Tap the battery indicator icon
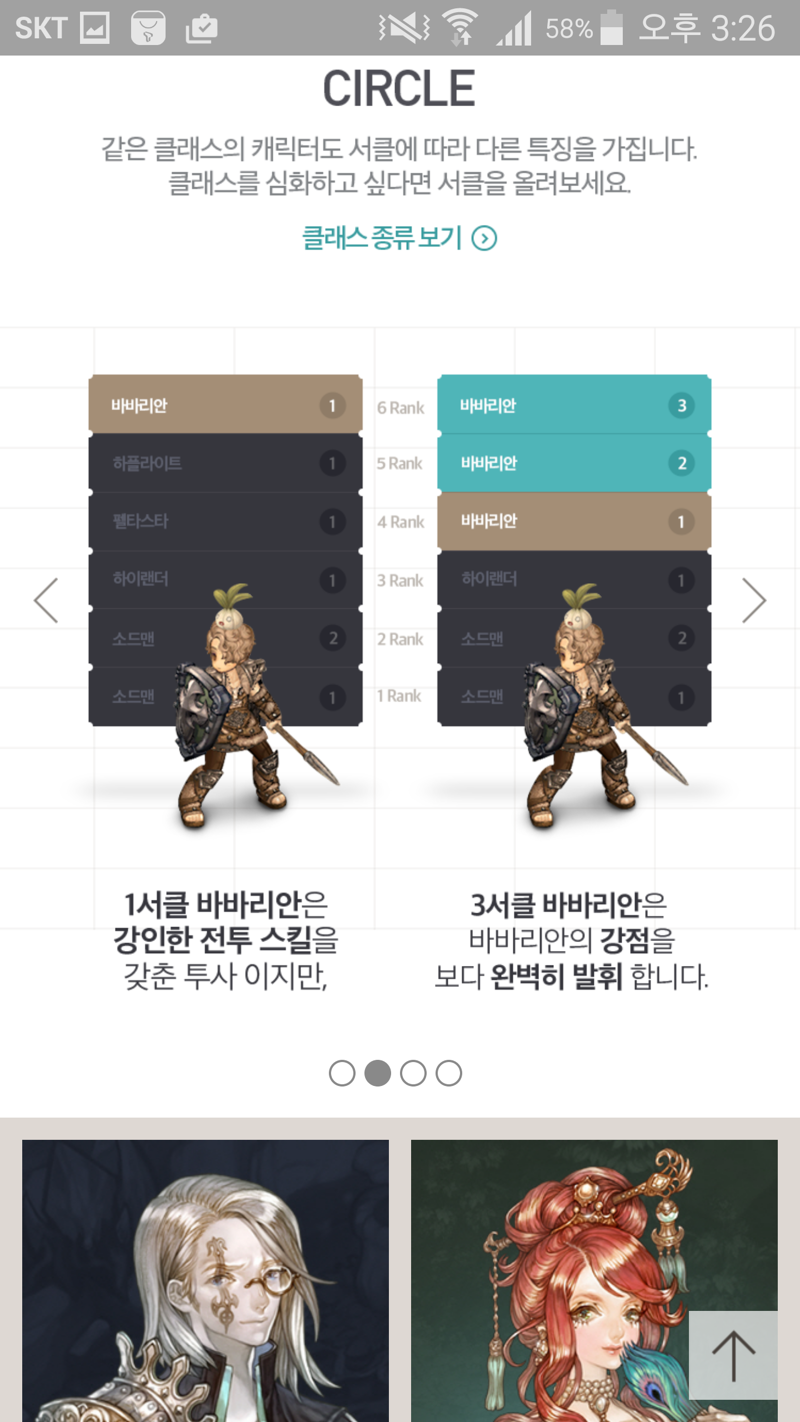 611,28
